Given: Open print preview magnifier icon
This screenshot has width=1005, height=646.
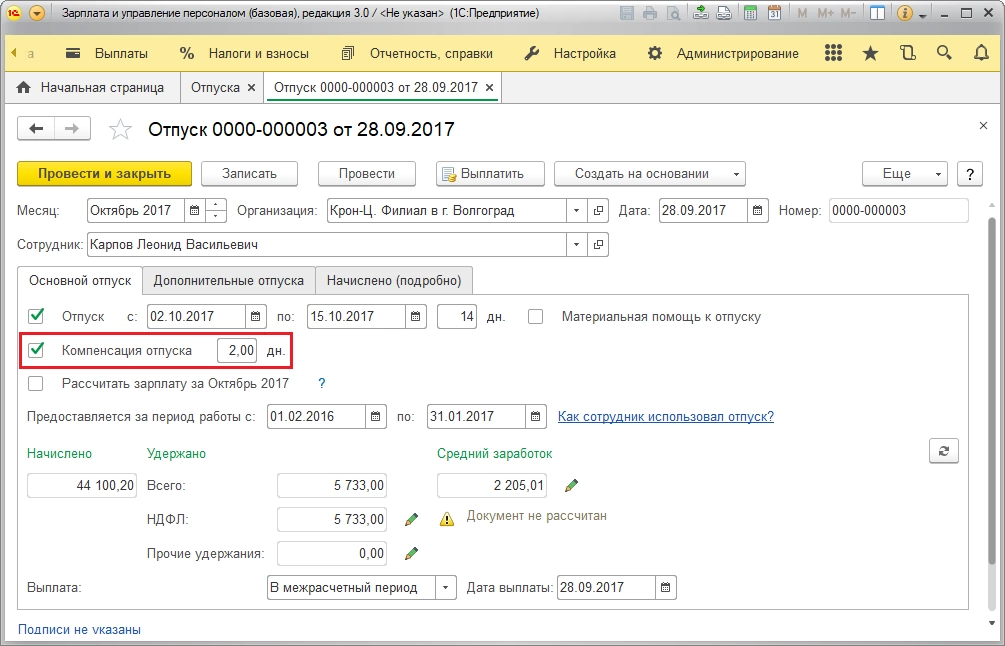Looking at the screenshot, I should pos(673,13).
